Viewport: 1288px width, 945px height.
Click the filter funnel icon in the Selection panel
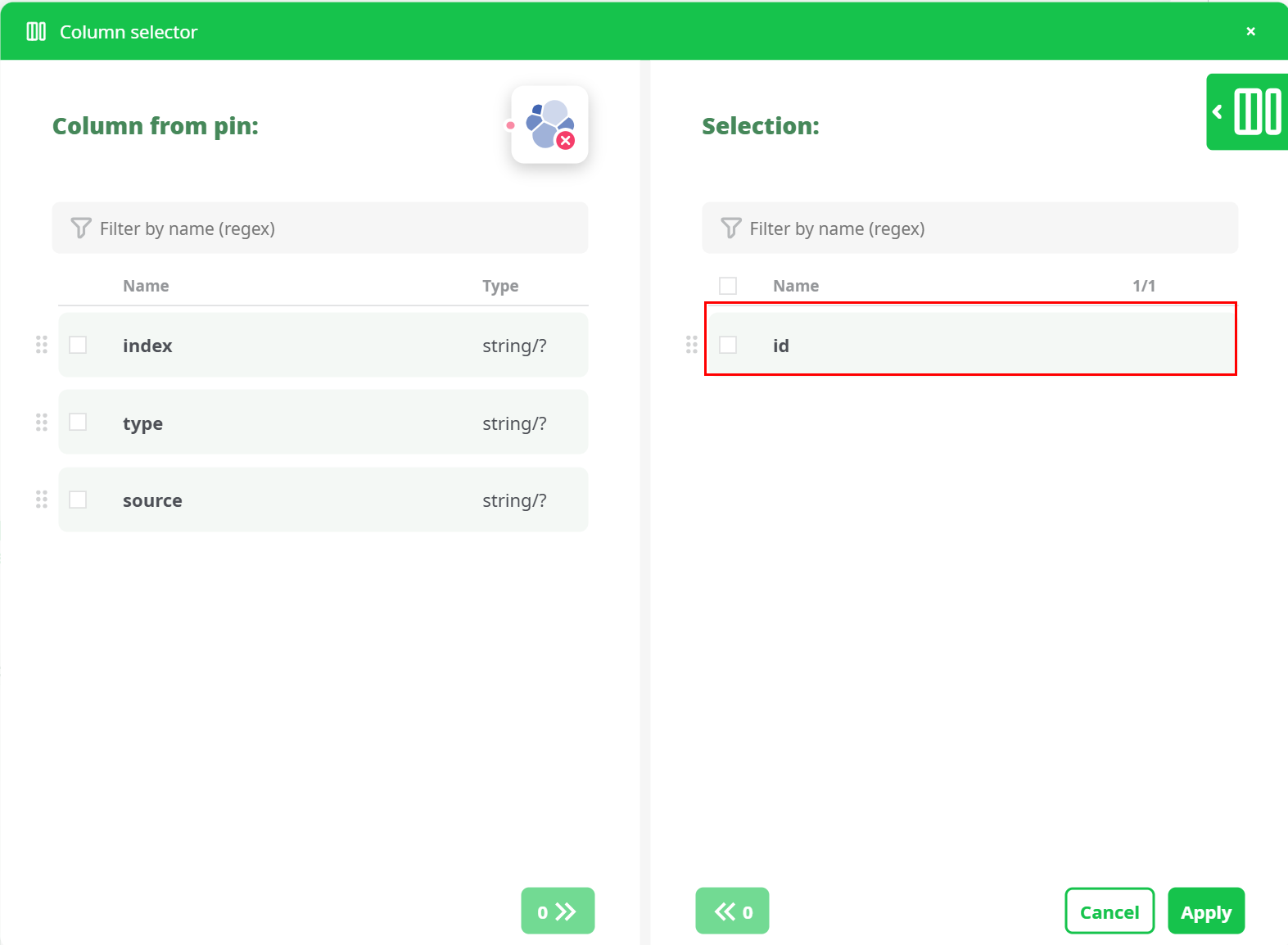[x=730, y=228]
